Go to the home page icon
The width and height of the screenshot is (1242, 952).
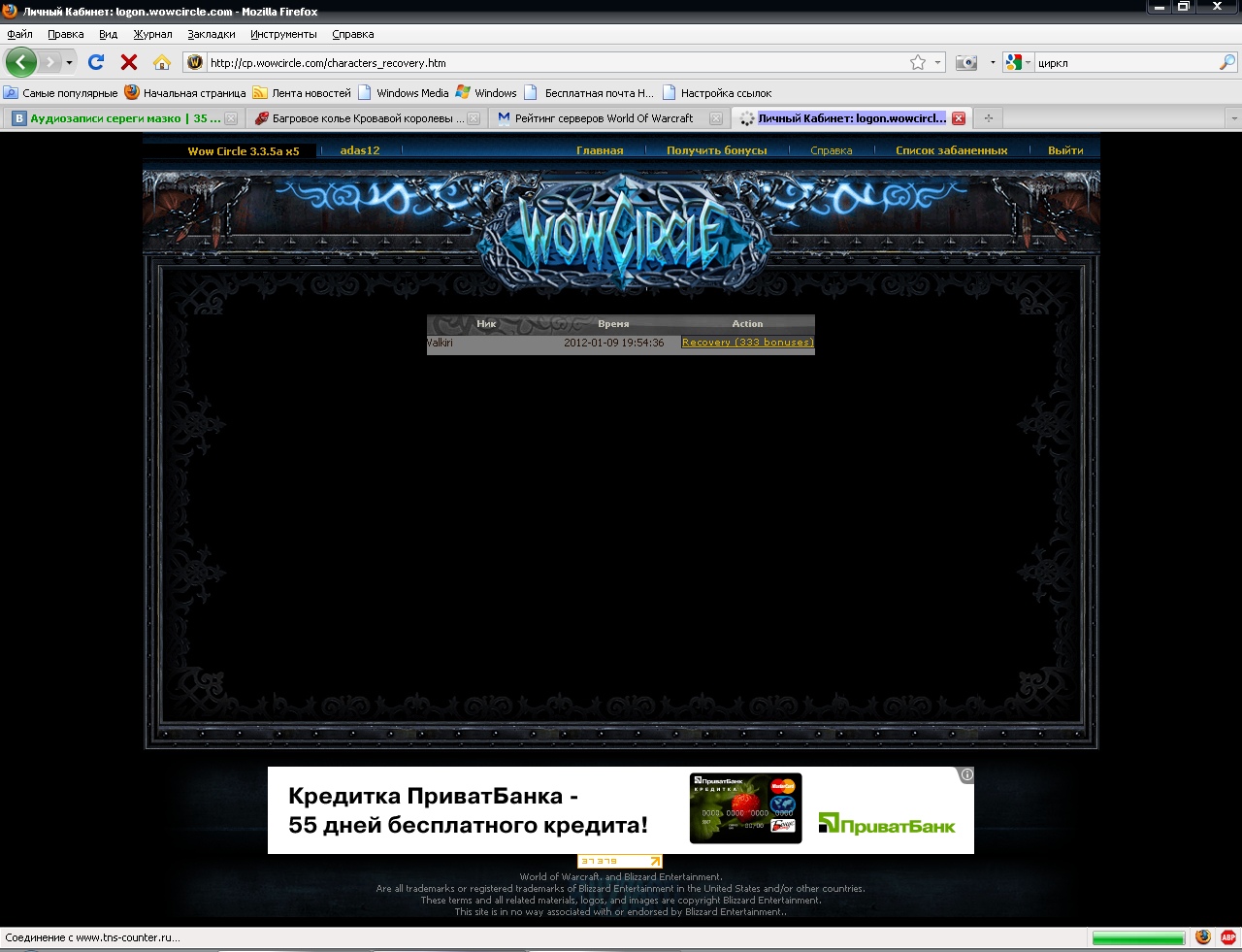coord(162,62)
